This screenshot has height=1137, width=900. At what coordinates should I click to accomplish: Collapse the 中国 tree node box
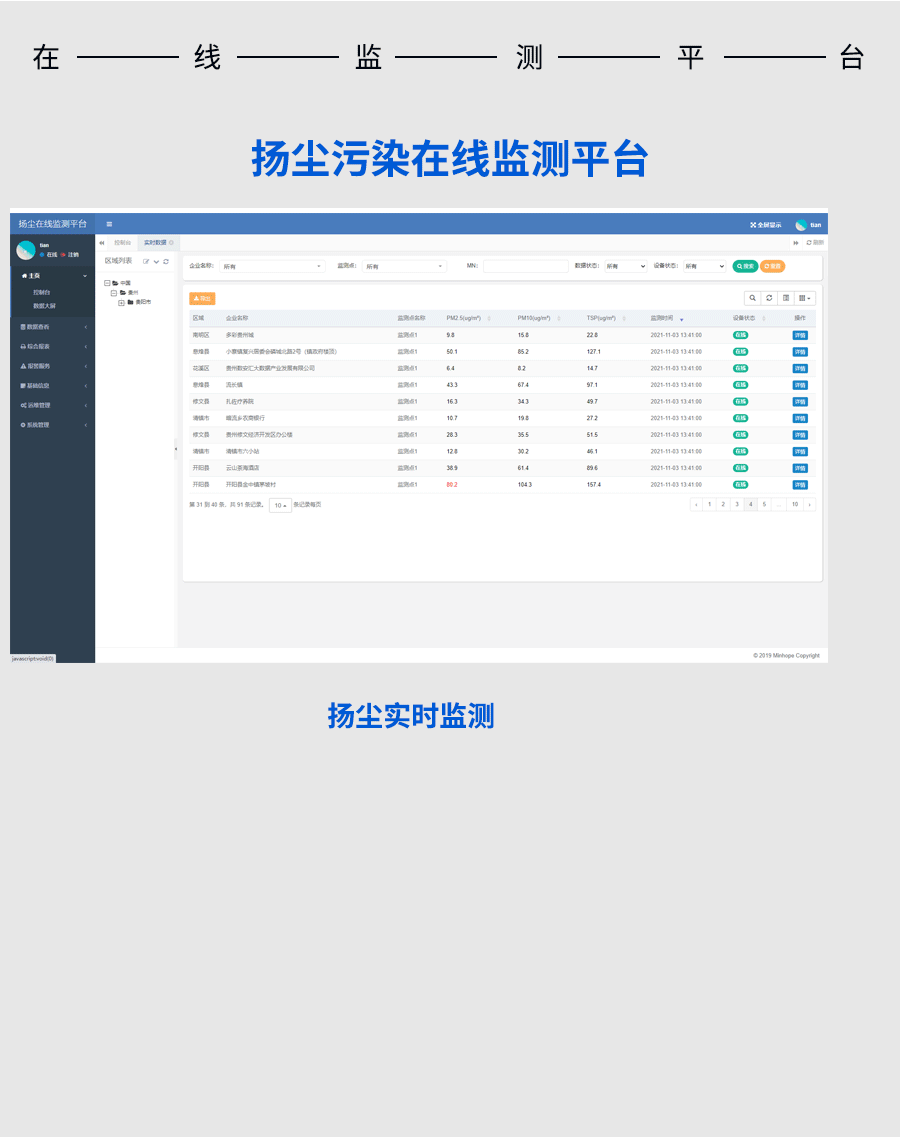pos(107,283)
